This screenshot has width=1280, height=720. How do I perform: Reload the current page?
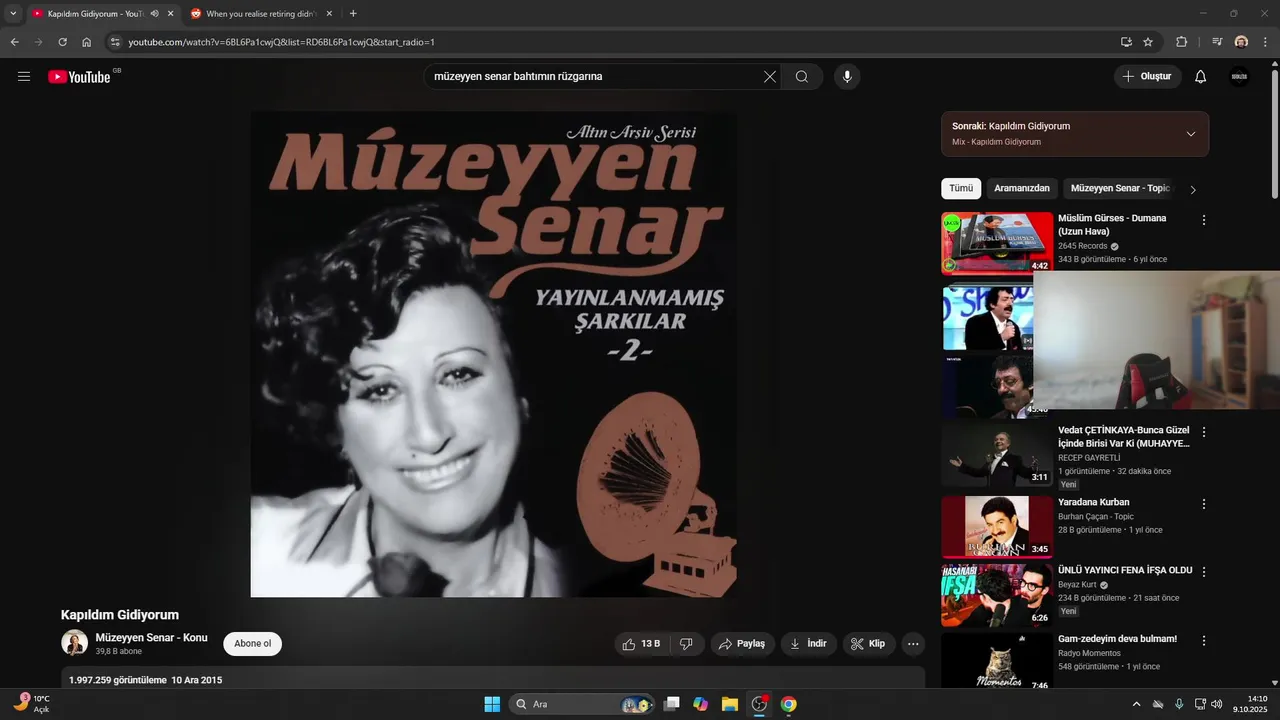(63, 42)
